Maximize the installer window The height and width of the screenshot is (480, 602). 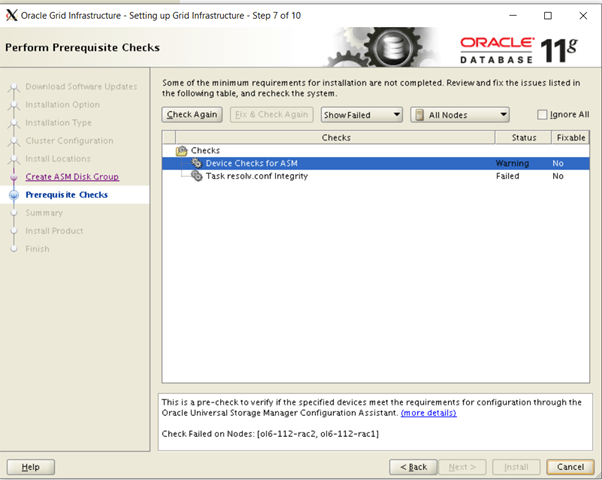(547, 15)
